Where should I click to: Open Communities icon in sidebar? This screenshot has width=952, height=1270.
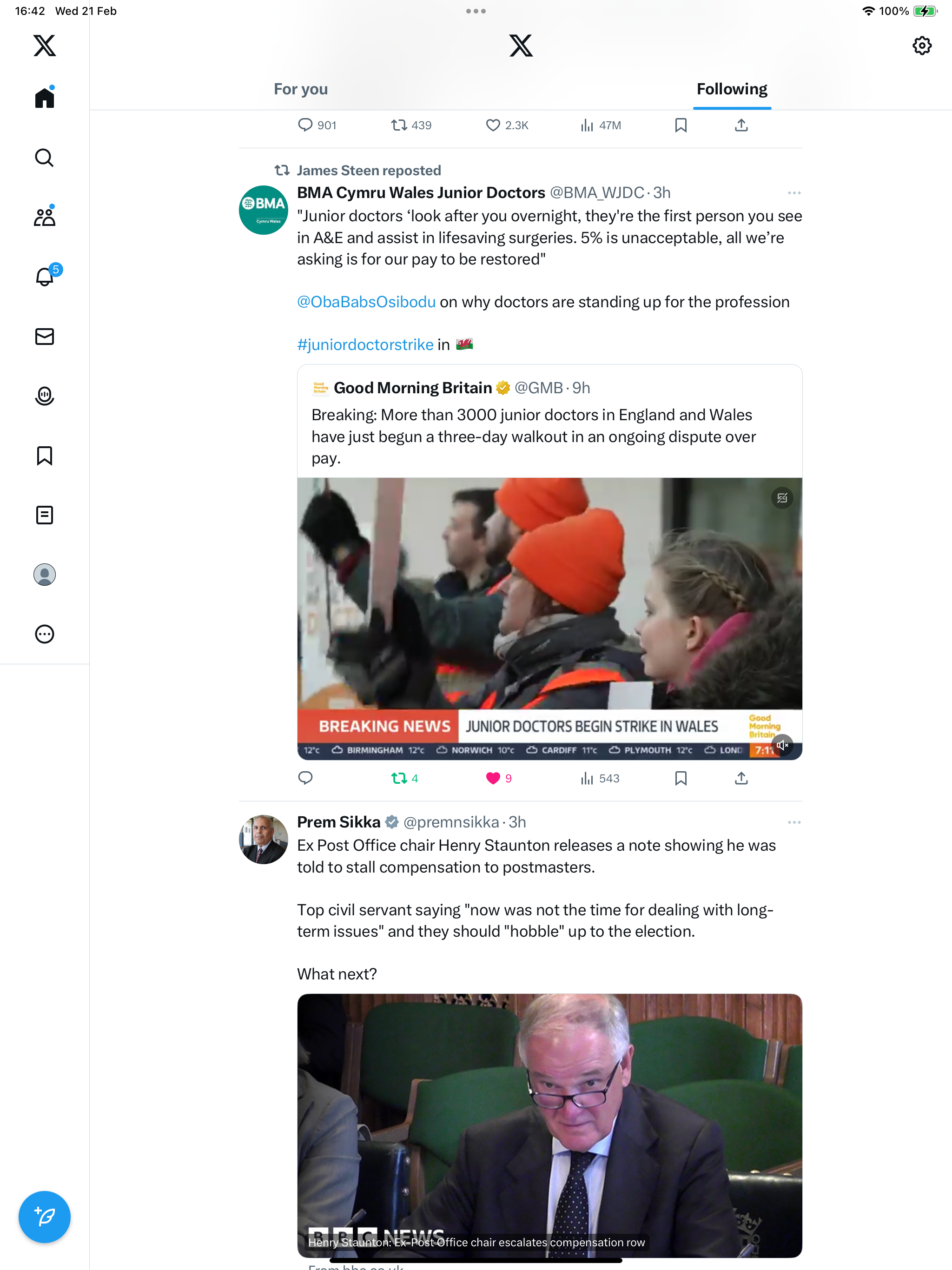pyautogui.click(x=44, y=217)
